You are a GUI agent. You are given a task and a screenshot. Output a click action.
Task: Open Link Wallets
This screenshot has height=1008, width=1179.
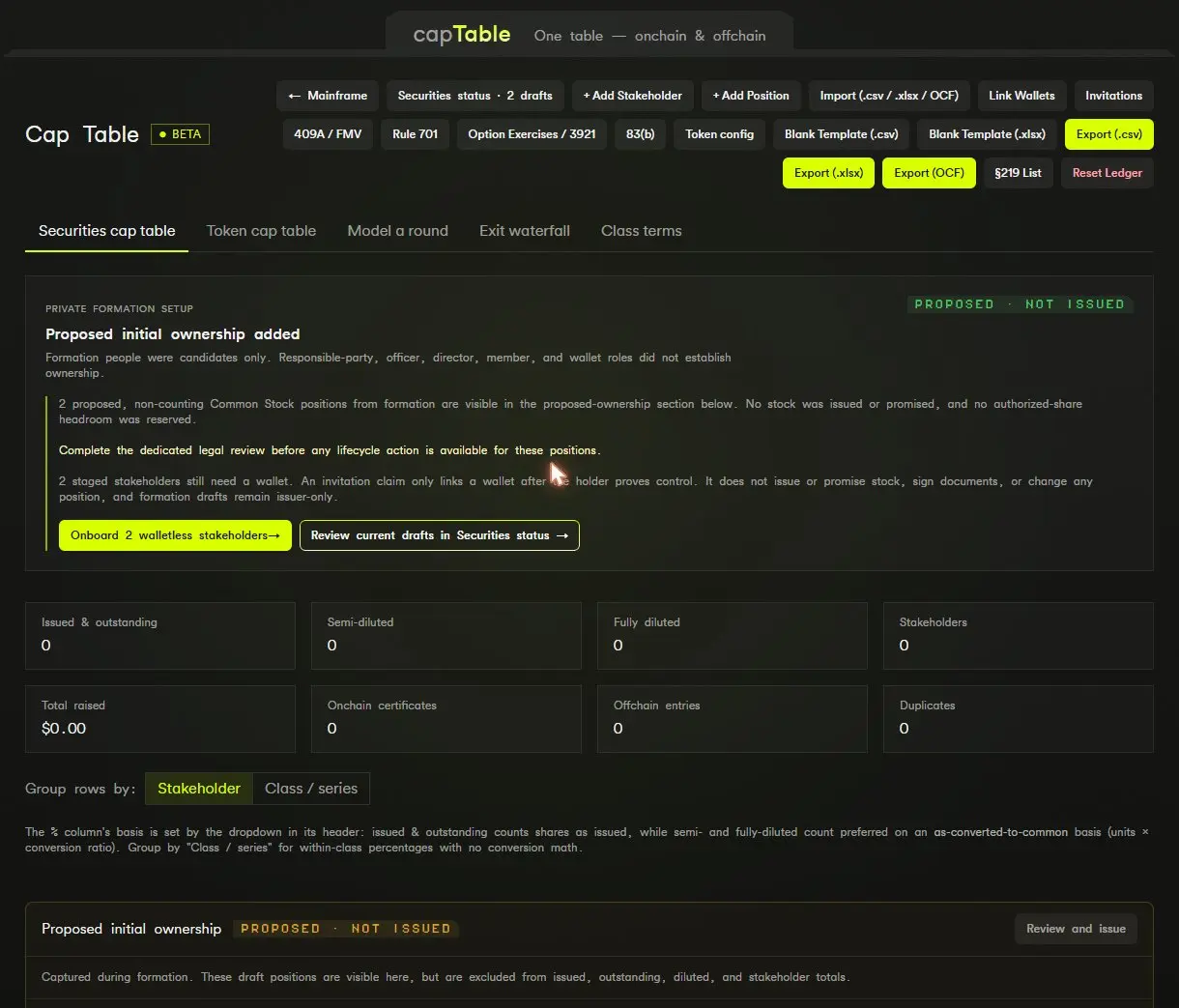[1021, 96]
